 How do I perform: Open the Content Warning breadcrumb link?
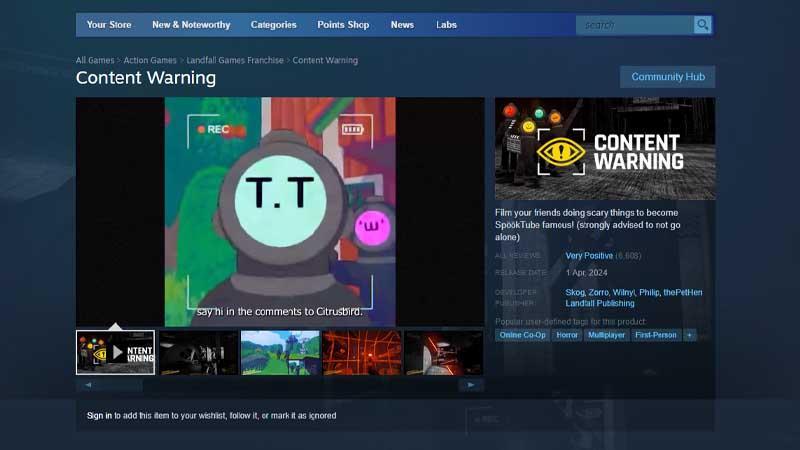pos(325,60)
